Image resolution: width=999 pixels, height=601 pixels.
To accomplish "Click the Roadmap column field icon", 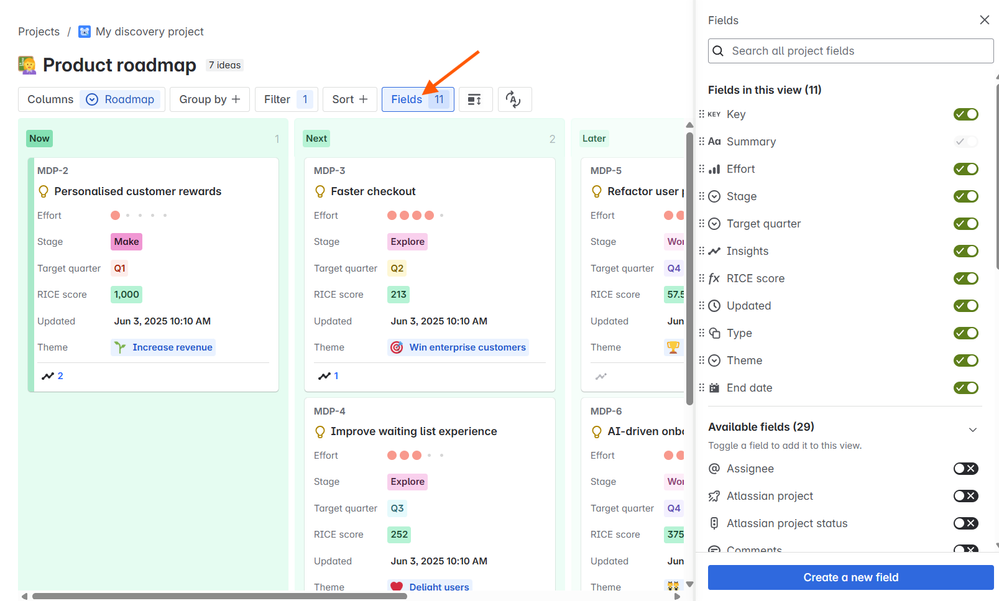I will point(92,99).
